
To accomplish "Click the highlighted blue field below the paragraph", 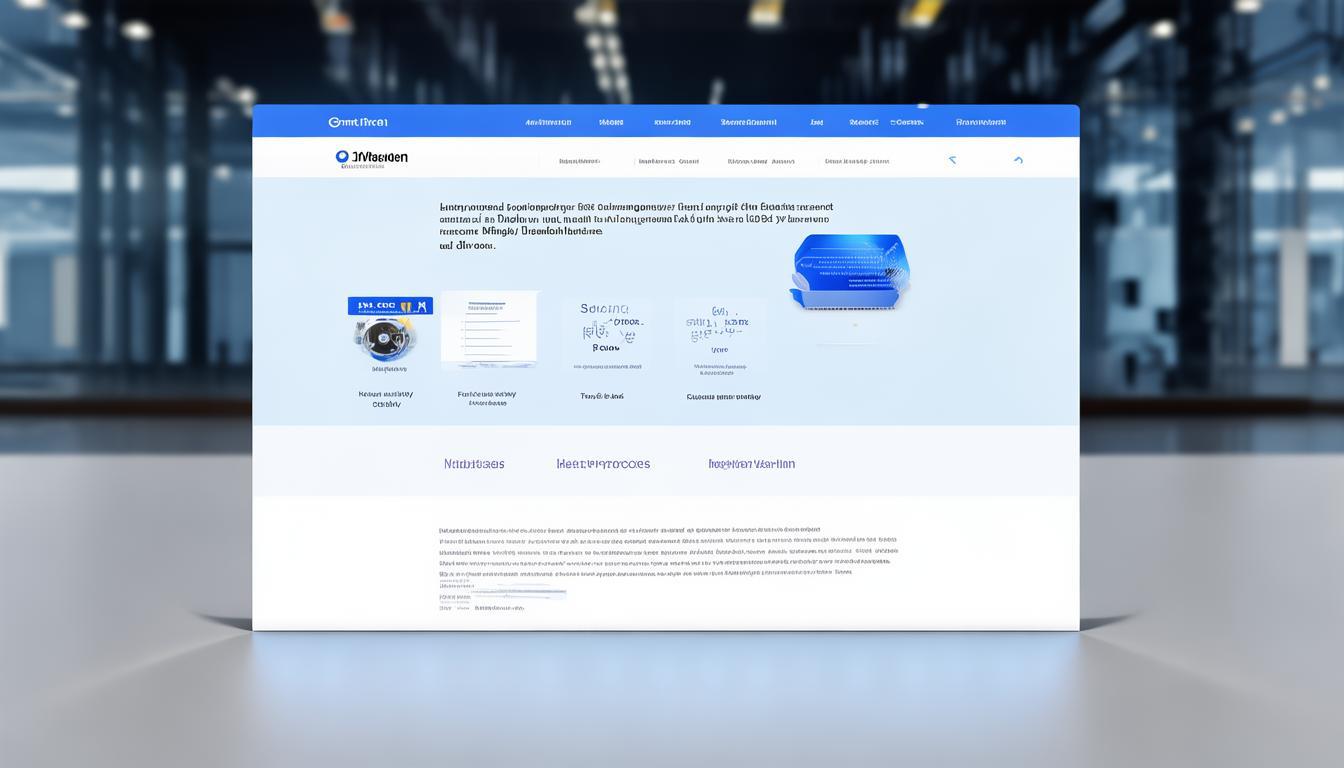I will [518, 593].
